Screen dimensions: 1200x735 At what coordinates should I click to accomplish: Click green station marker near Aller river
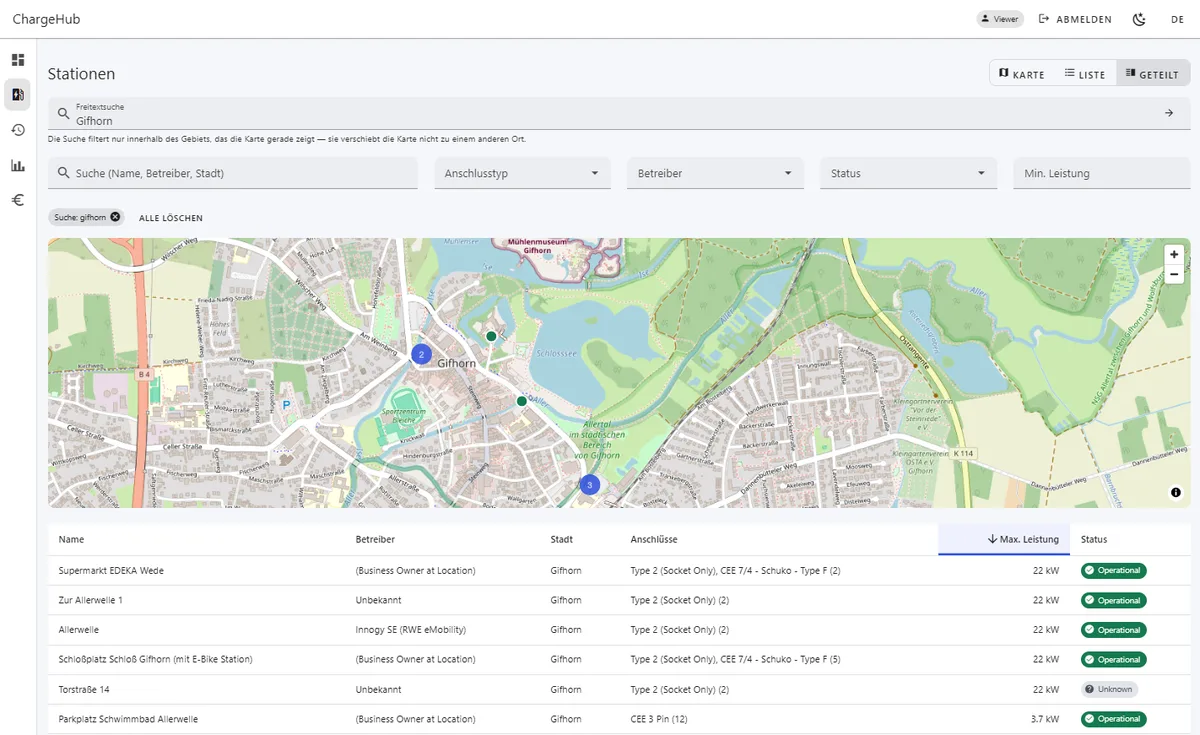pyautogui.click(x=521, y=400)
